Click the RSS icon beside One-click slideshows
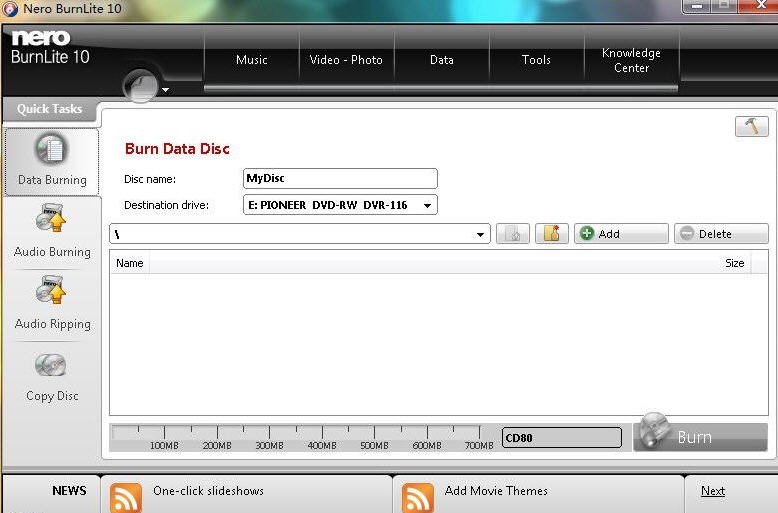Viewport: 778px width, 513px height. [126, 498]
